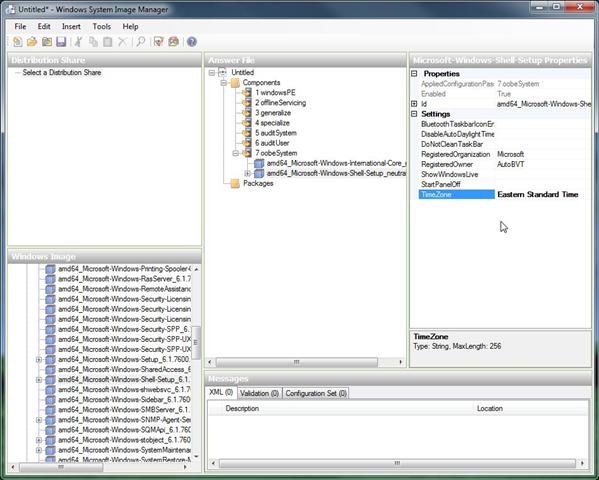Create a new answer file from toolbar
Viewport: 599px width, 480px height.
18,42
